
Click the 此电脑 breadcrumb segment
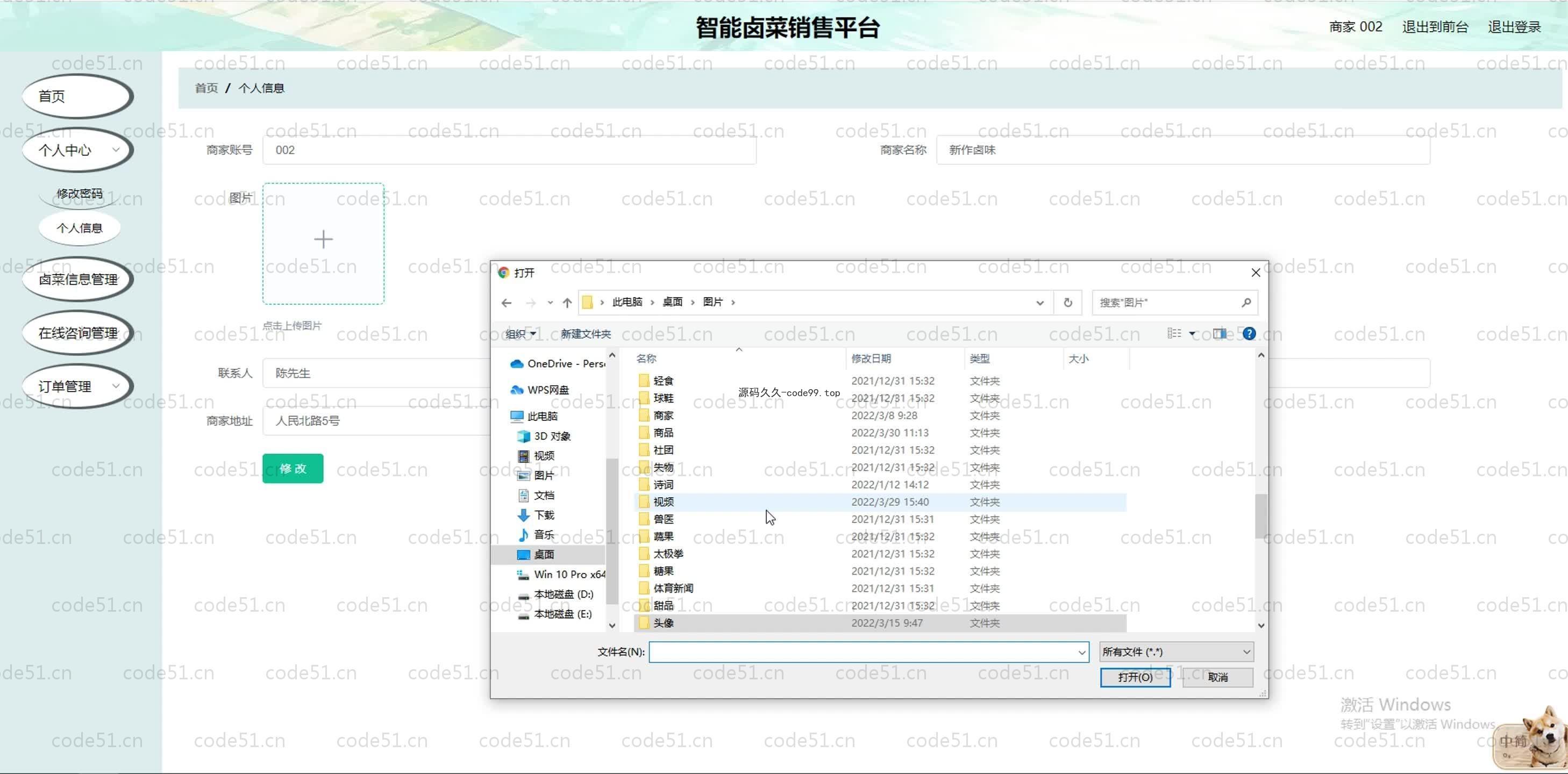point(627,302)
